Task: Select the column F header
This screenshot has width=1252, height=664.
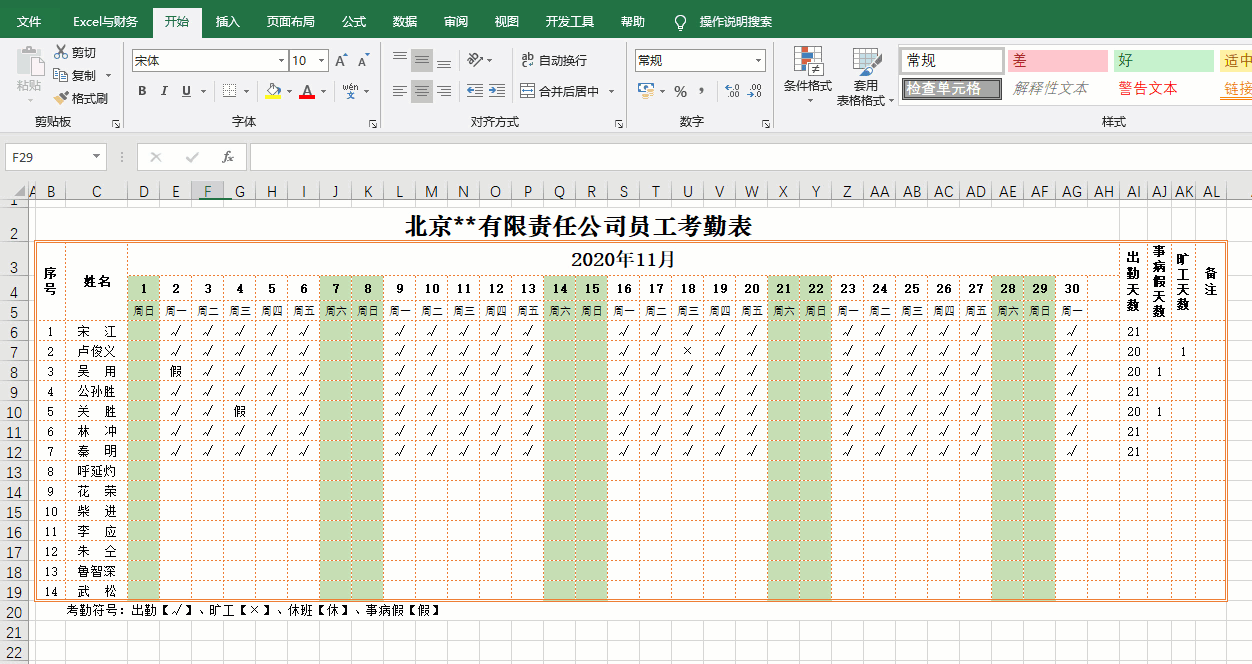Action: coord(208,192)
